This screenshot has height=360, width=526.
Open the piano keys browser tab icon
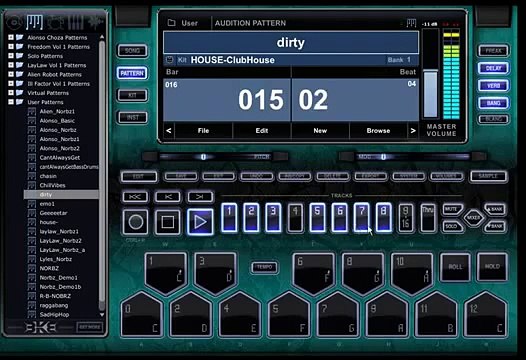(75, 22)
